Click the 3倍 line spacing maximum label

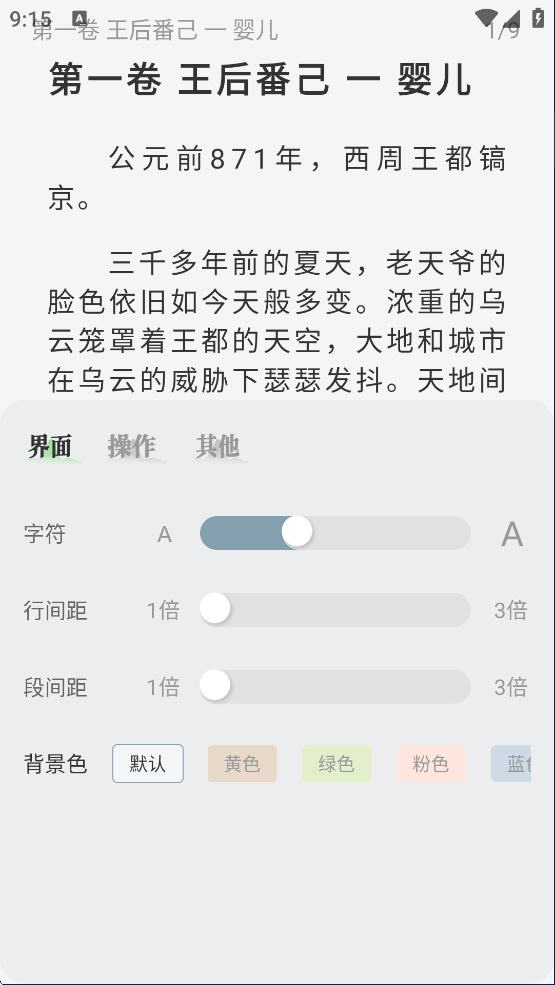tap(510, 610)
